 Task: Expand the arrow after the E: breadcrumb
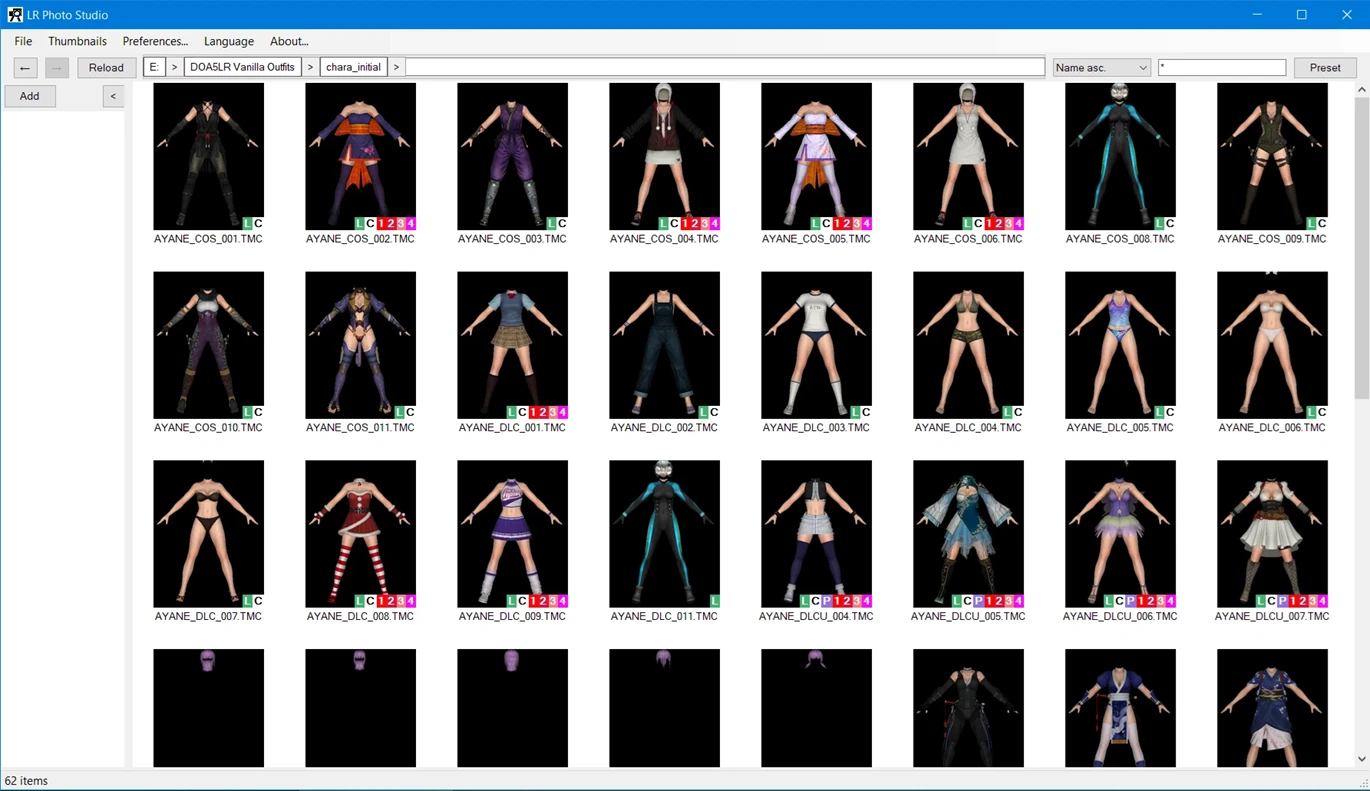(175, 67)
